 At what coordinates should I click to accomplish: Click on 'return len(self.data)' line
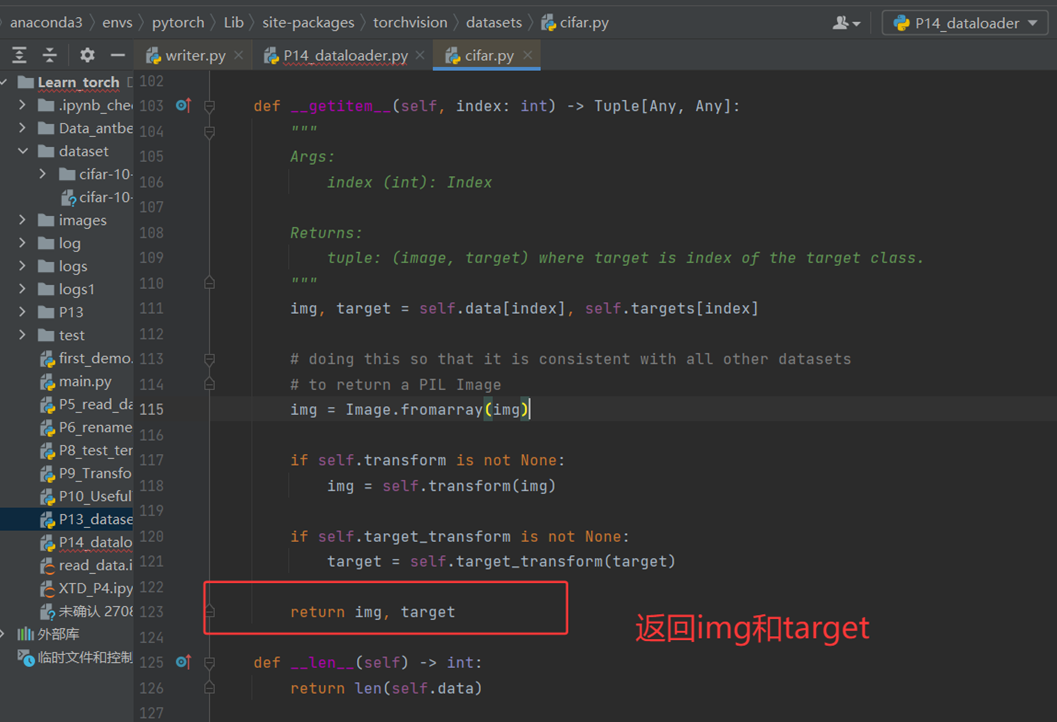(x=386, y=688)
